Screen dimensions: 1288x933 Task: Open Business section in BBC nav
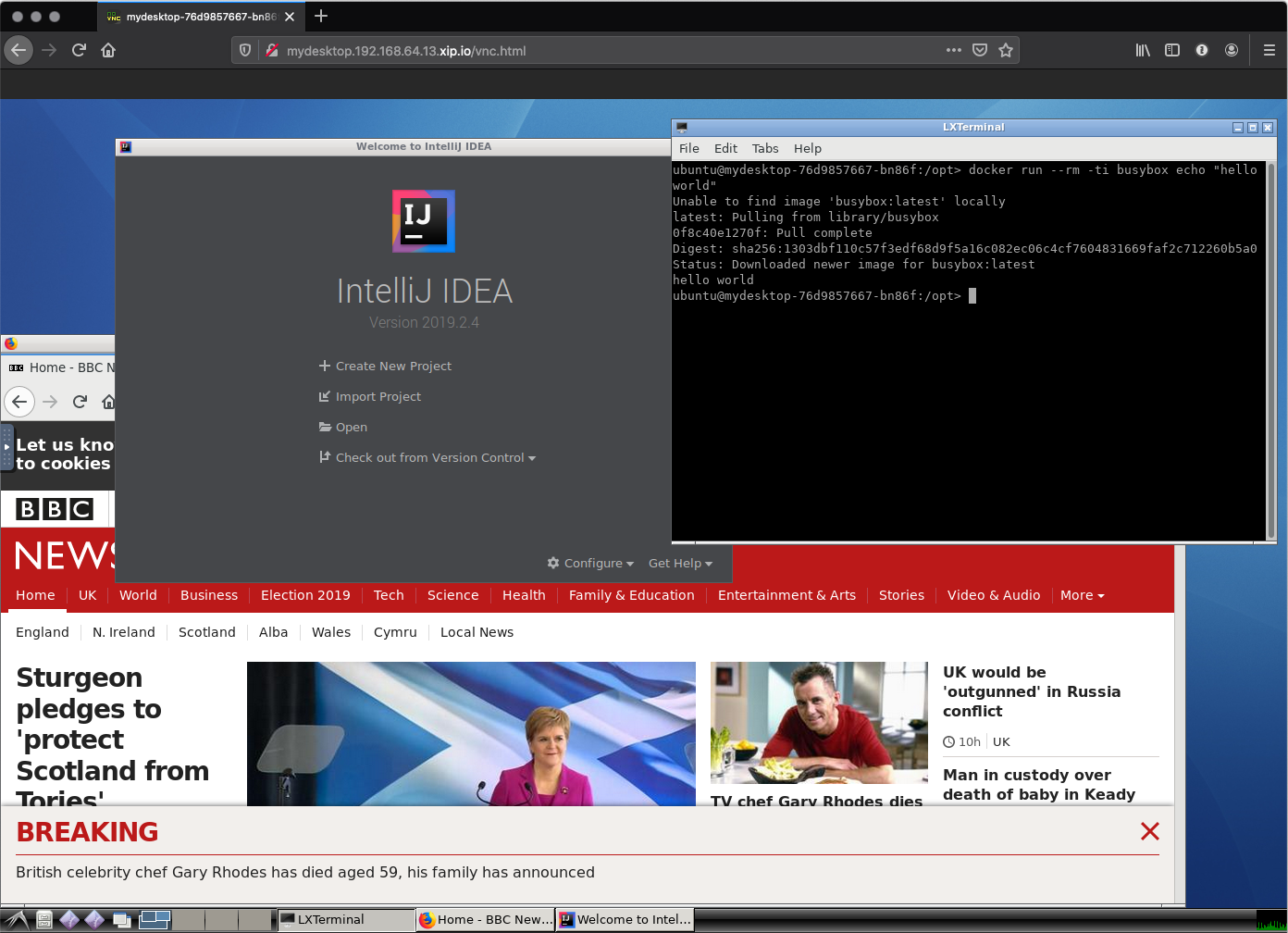coord(209,595)
